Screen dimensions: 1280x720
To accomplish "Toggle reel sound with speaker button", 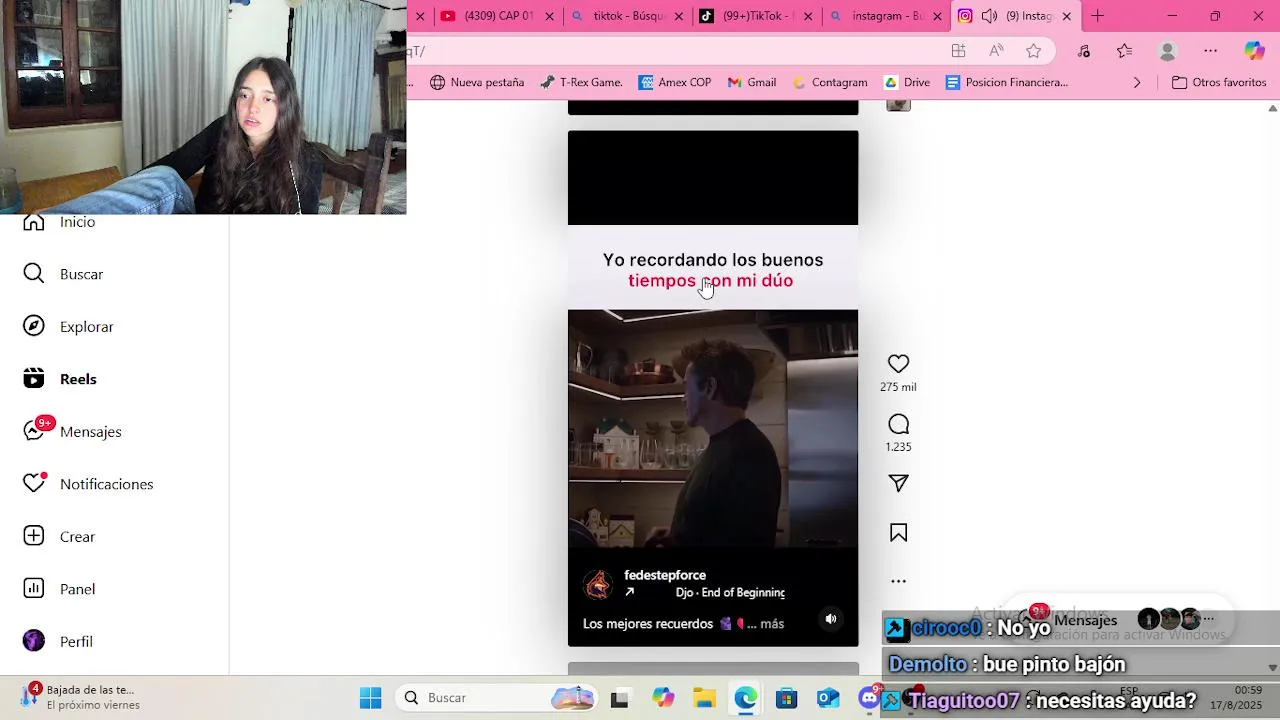I will 830,619.
